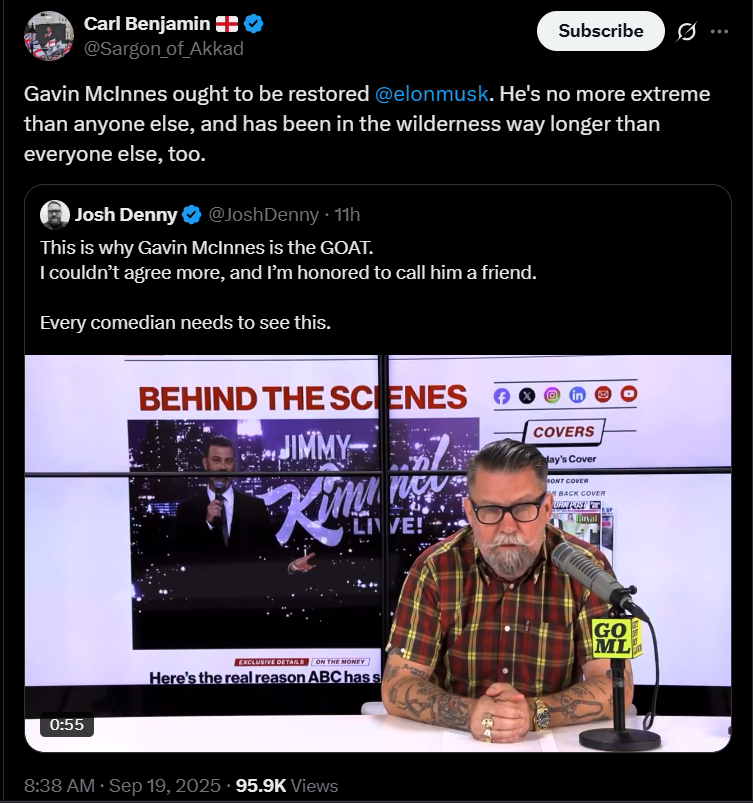
Task: Click Josh Denny's verified badge
Action: pyautogui.click(x=192, y=214)
